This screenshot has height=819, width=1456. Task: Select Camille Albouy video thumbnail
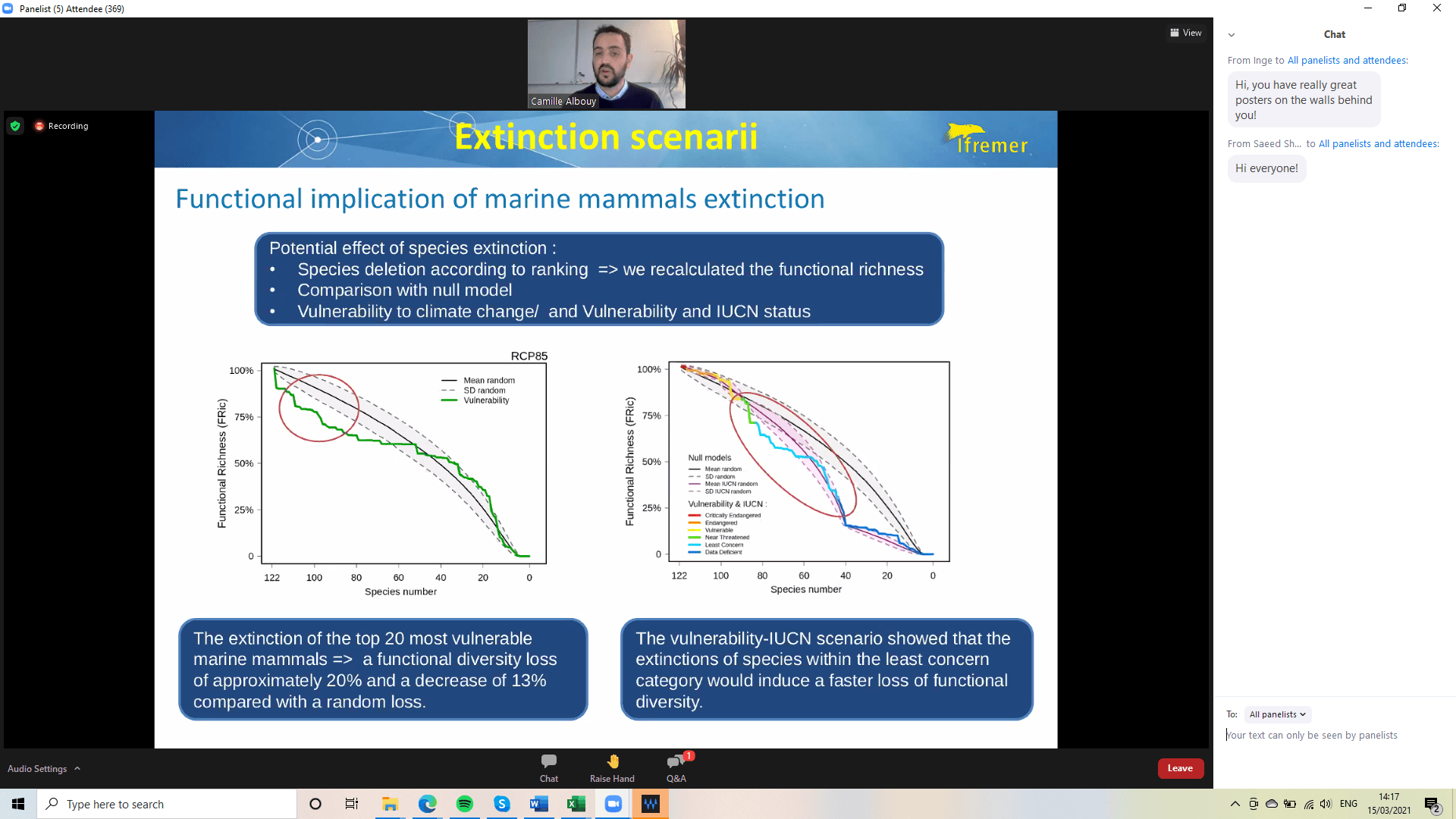pos(607,64)
